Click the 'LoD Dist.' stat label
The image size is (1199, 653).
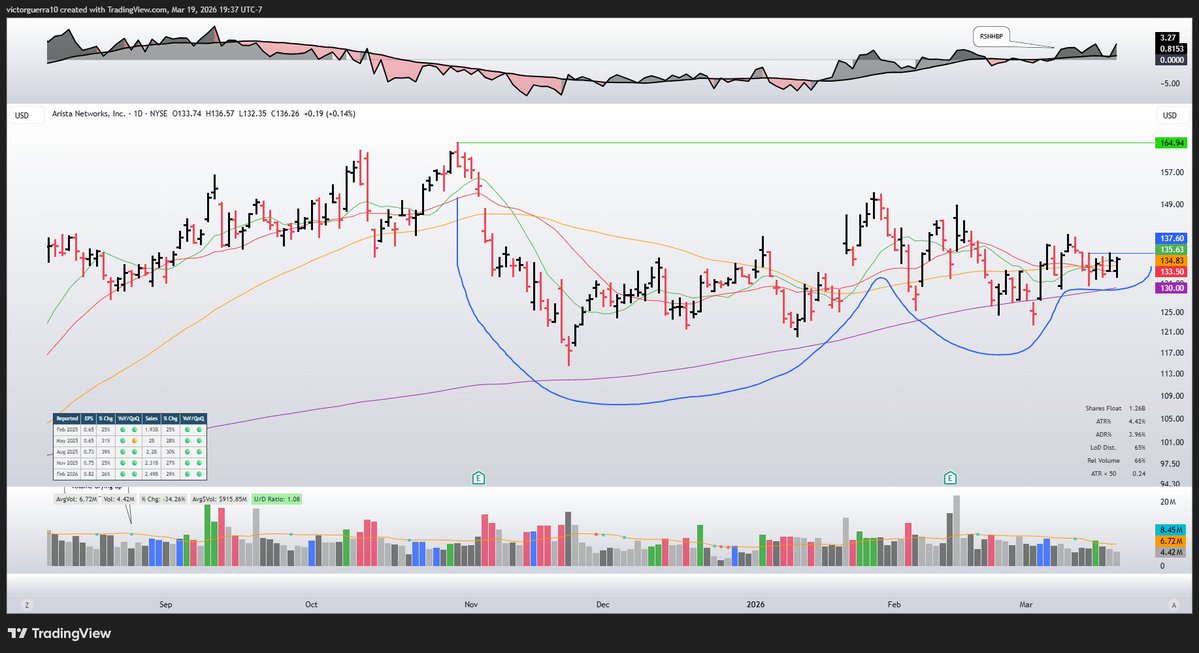1103,447
